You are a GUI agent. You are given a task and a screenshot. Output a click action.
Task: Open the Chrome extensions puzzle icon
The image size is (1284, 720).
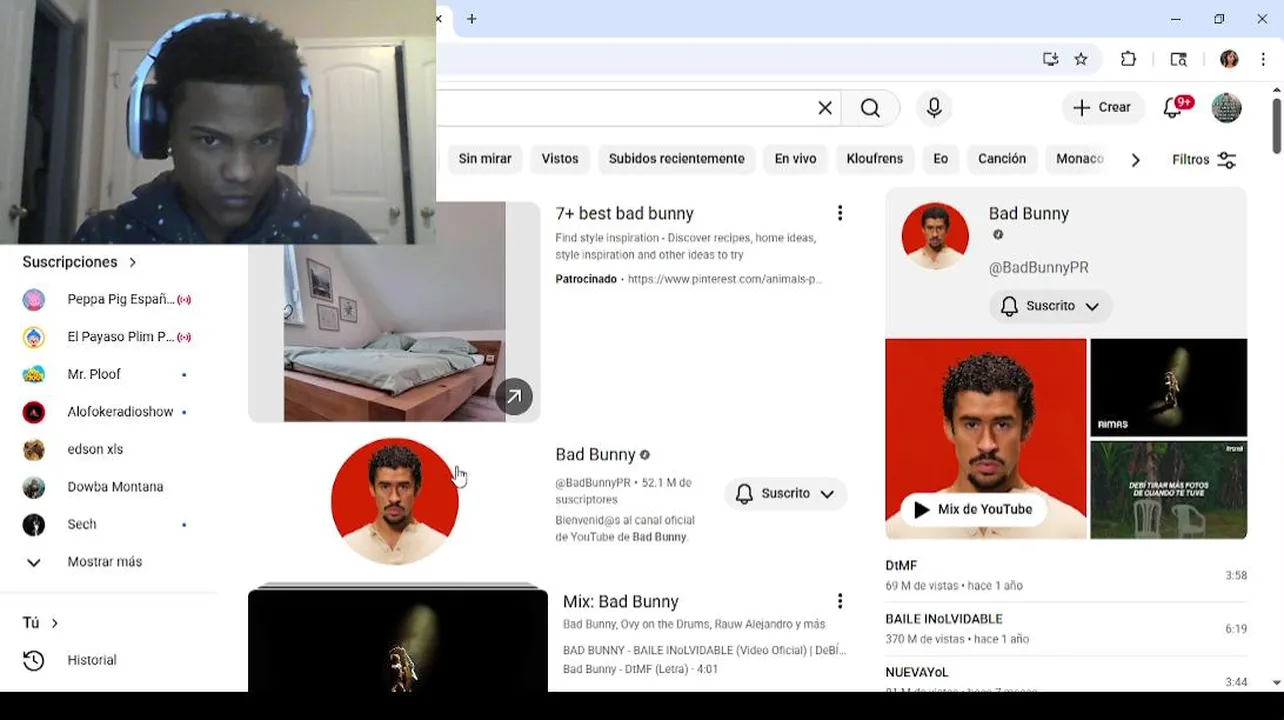click(1128, 59)
